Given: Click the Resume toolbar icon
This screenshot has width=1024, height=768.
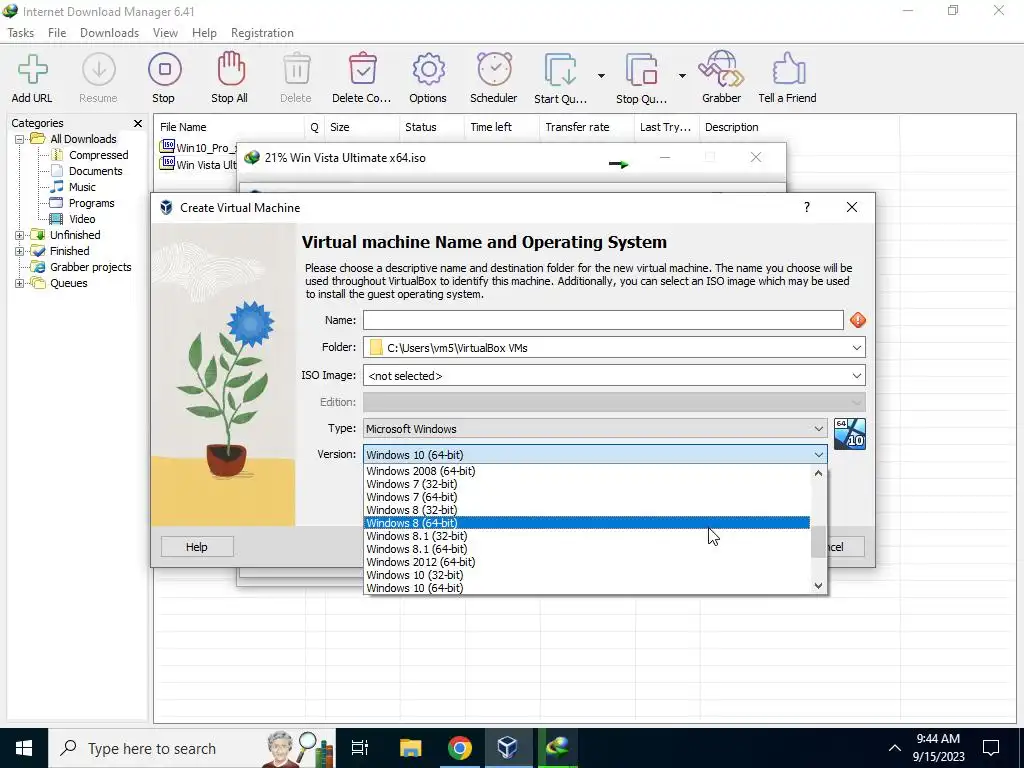Looking at the screenshot, I should [99, 69].
